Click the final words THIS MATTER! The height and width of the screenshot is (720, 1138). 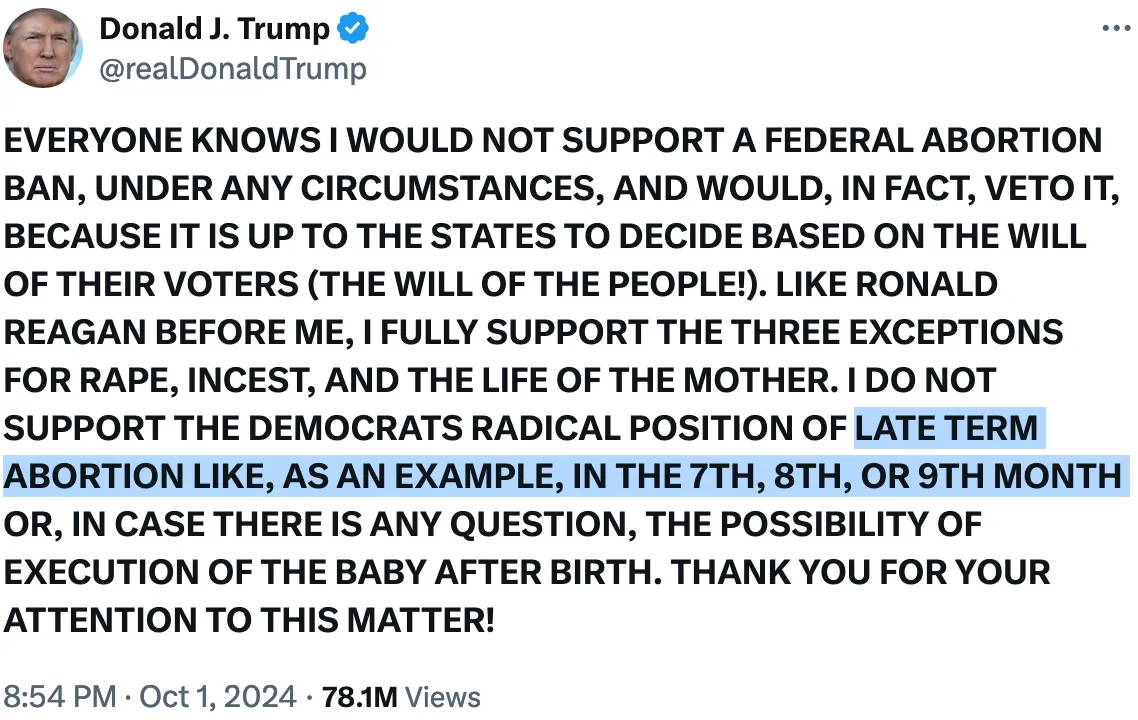378,620
